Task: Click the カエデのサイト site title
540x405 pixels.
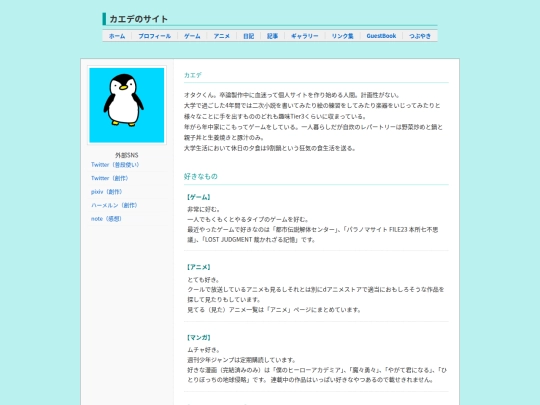Action: point(138,19)
